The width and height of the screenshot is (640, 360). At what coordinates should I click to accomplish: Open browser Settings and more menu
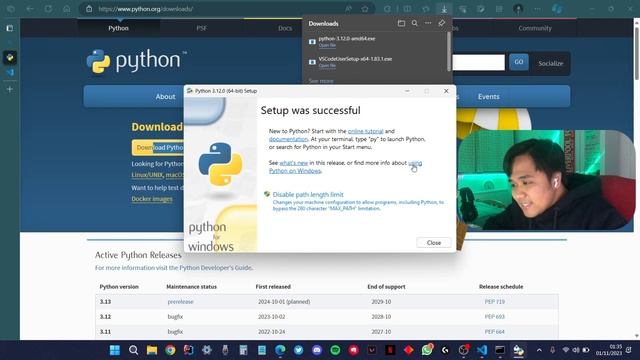coord(538,9)
